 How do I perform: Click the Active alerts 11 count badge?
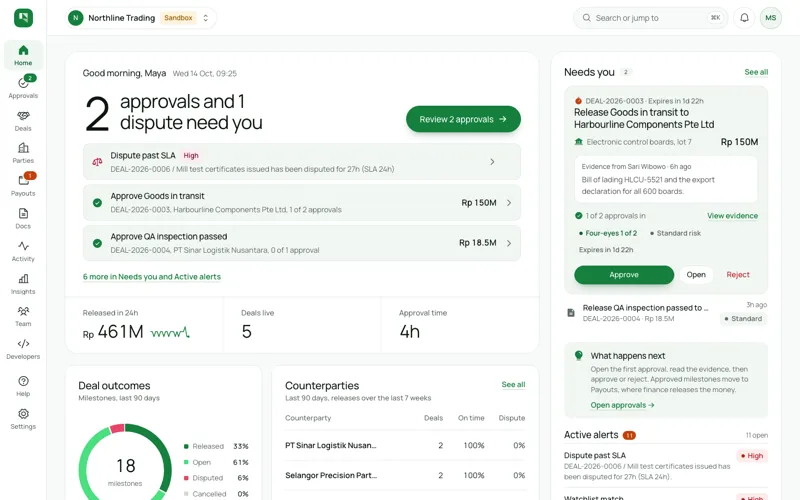[x=629, y=435]
